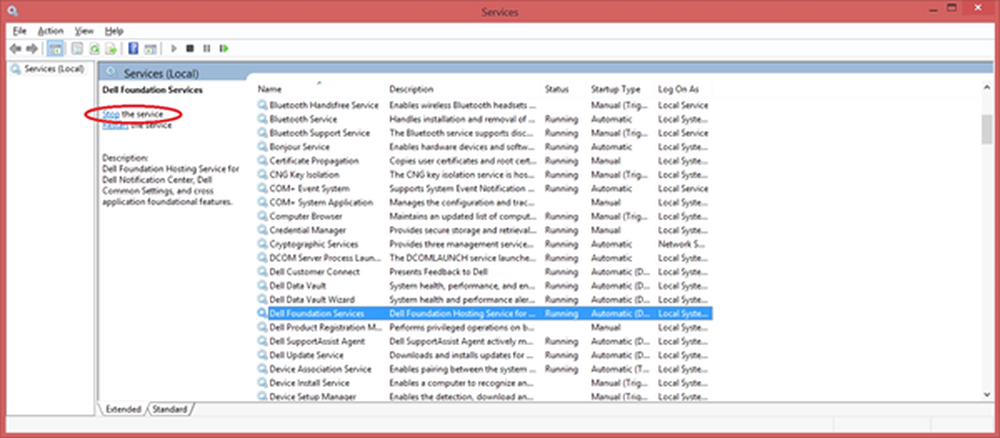Viewport: 1000px width, 438px height.
Task: Click the Services (Local) header in details pane
Action: click(161, 73)
